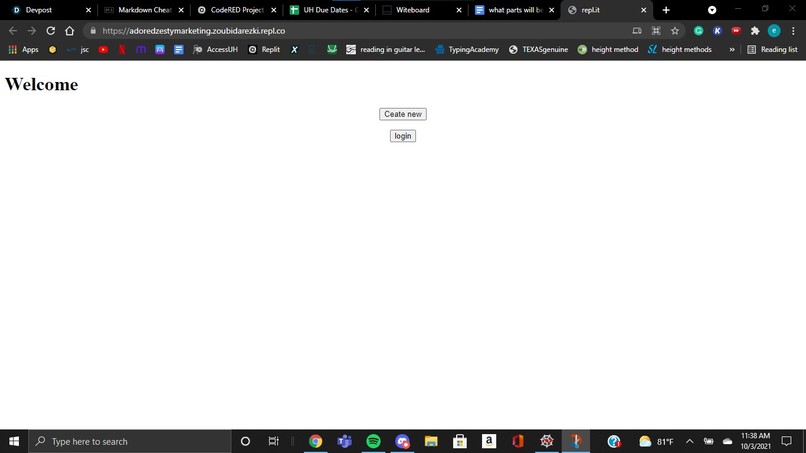Close the repl.it tab
The image size is (806, 453).
[644, 10]
